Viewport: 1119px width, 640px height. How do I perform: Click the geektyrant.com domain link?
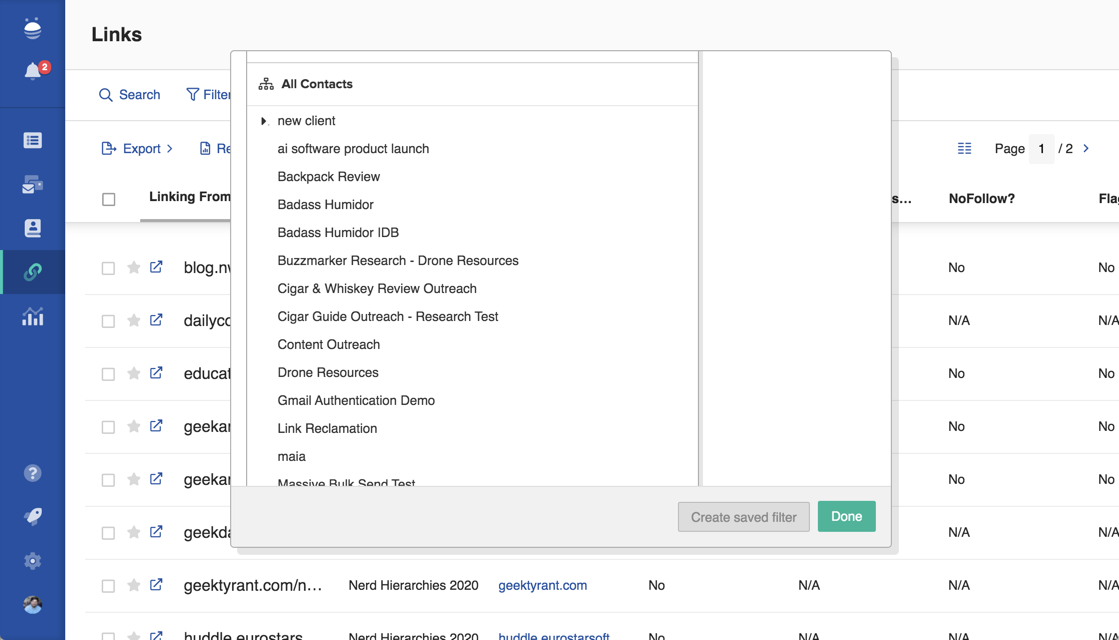(542, 585)
